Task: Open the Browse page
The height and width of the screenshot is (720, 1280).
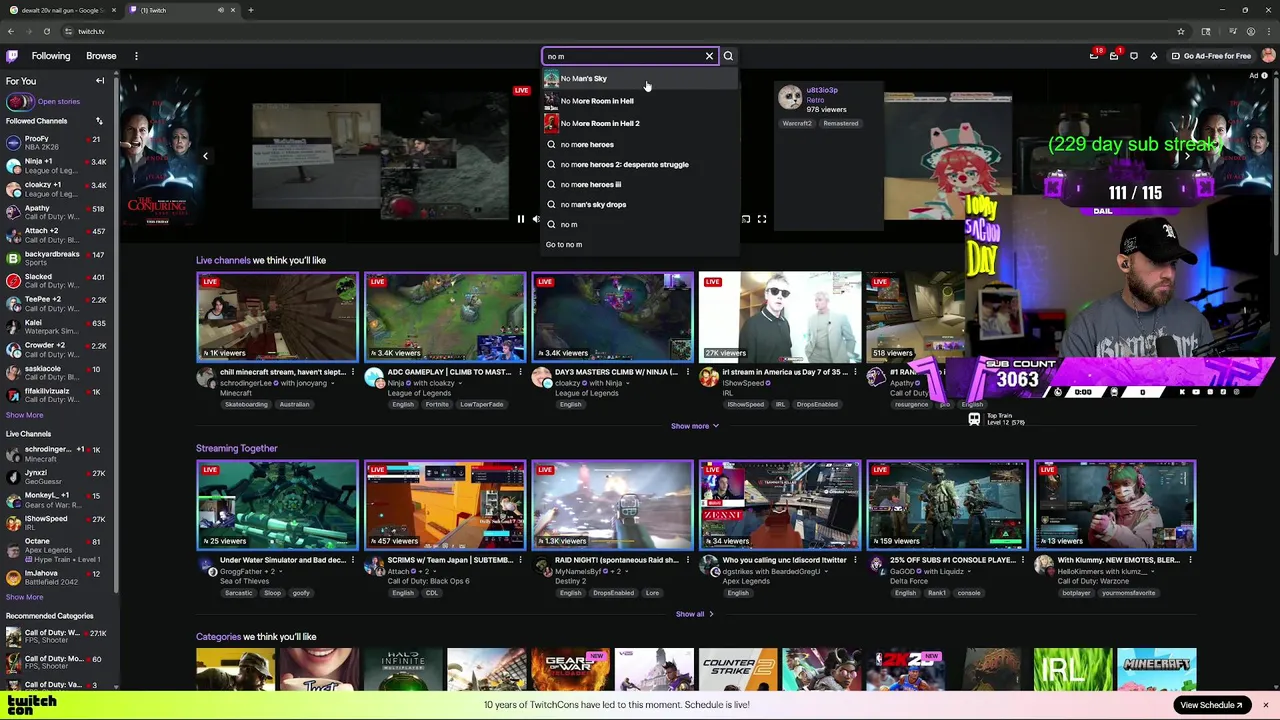Action: (101, 56)
